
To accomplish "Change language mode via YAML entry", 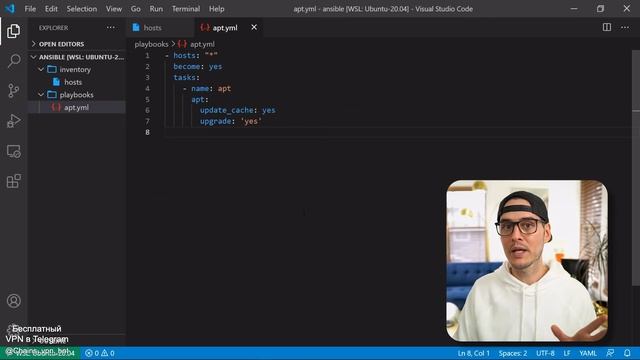I will pyautogui.click(x=588, y=353).
